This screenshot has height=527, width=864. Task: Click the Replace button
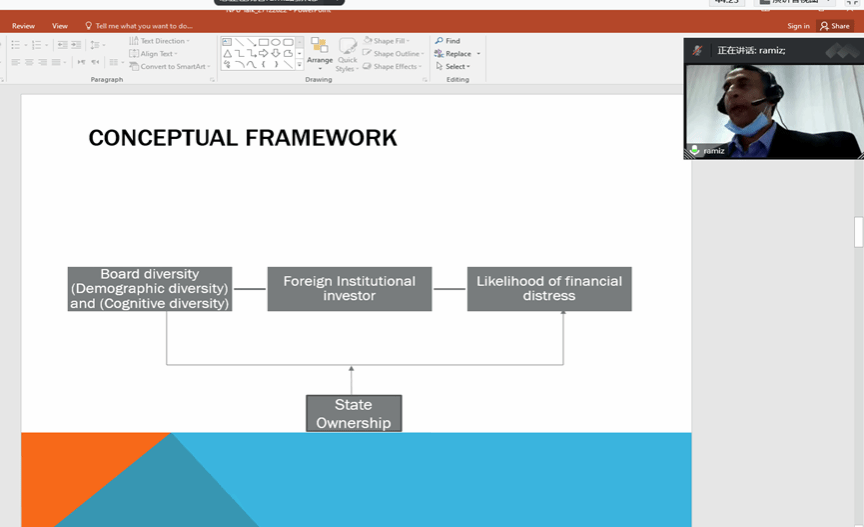tap(457, 54)
